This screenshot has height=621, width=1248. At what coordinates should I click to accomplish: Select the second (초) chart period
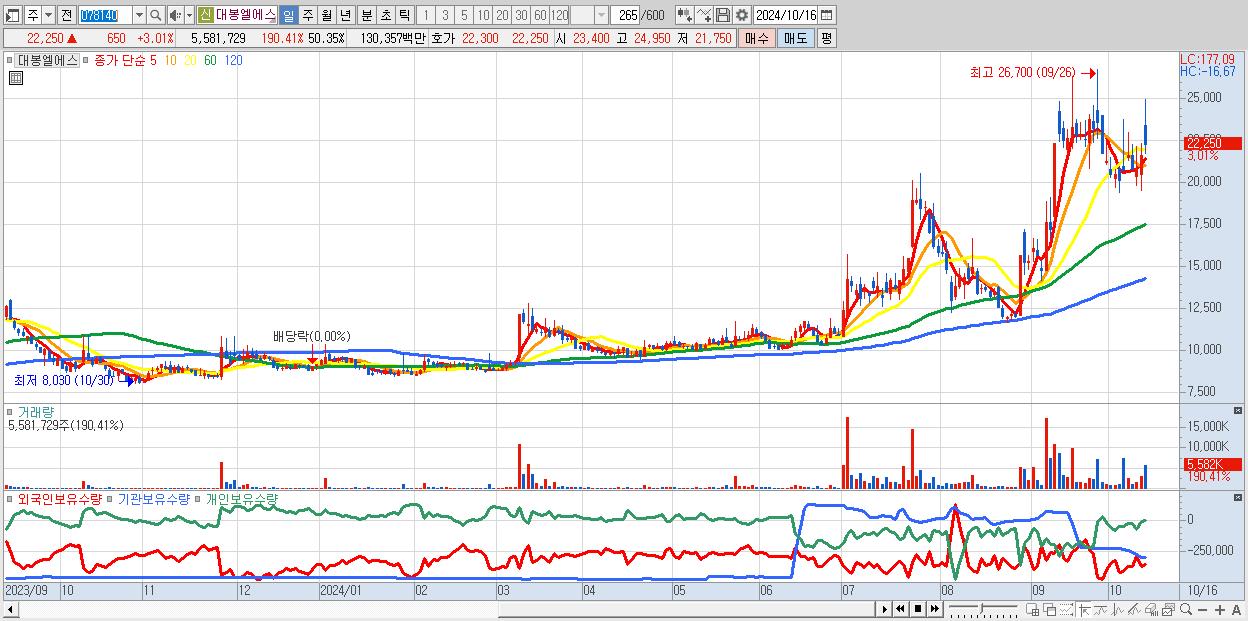(x=385, y=15)
